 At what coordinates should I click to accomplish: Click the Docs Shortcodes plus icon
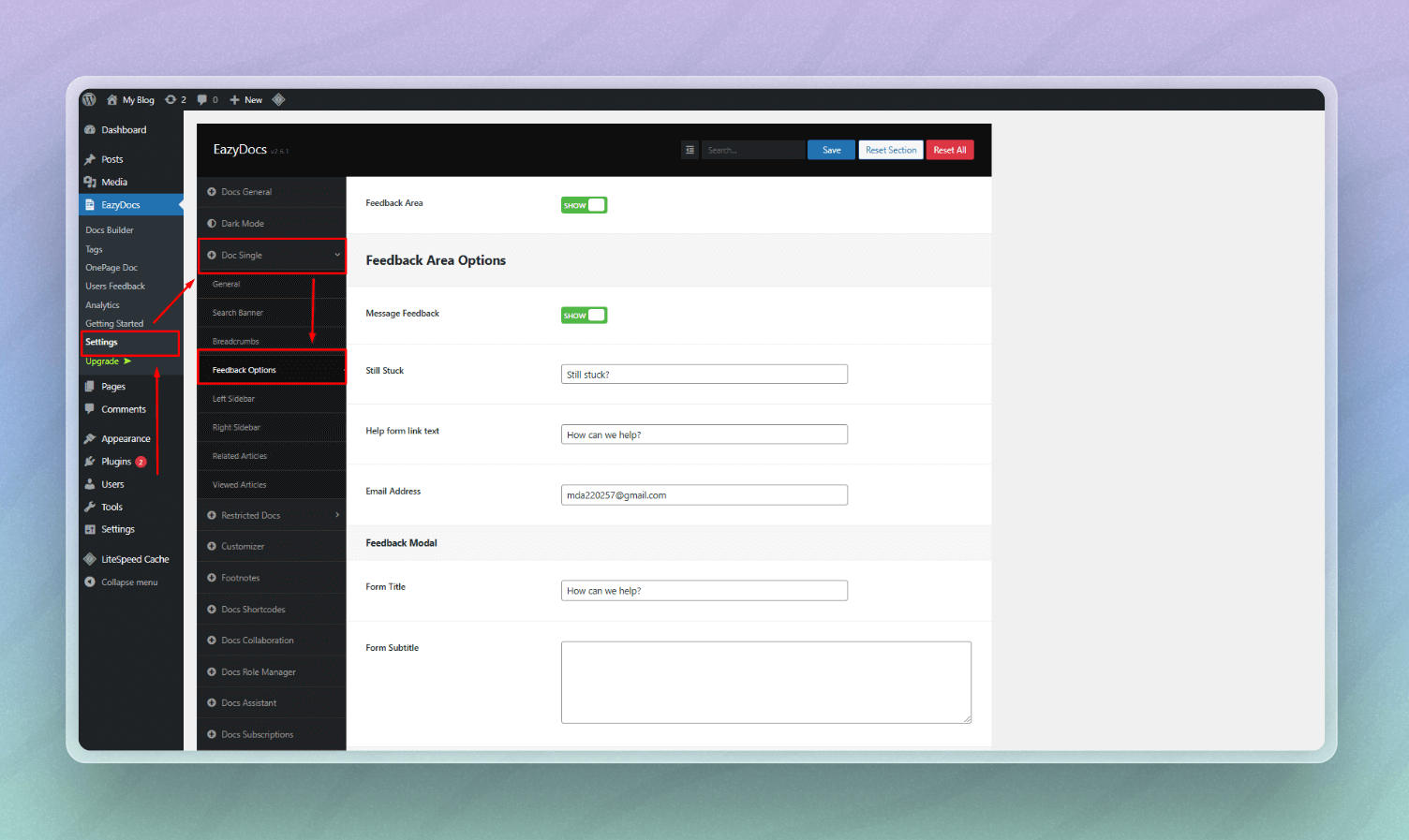[x=212, y=610]
